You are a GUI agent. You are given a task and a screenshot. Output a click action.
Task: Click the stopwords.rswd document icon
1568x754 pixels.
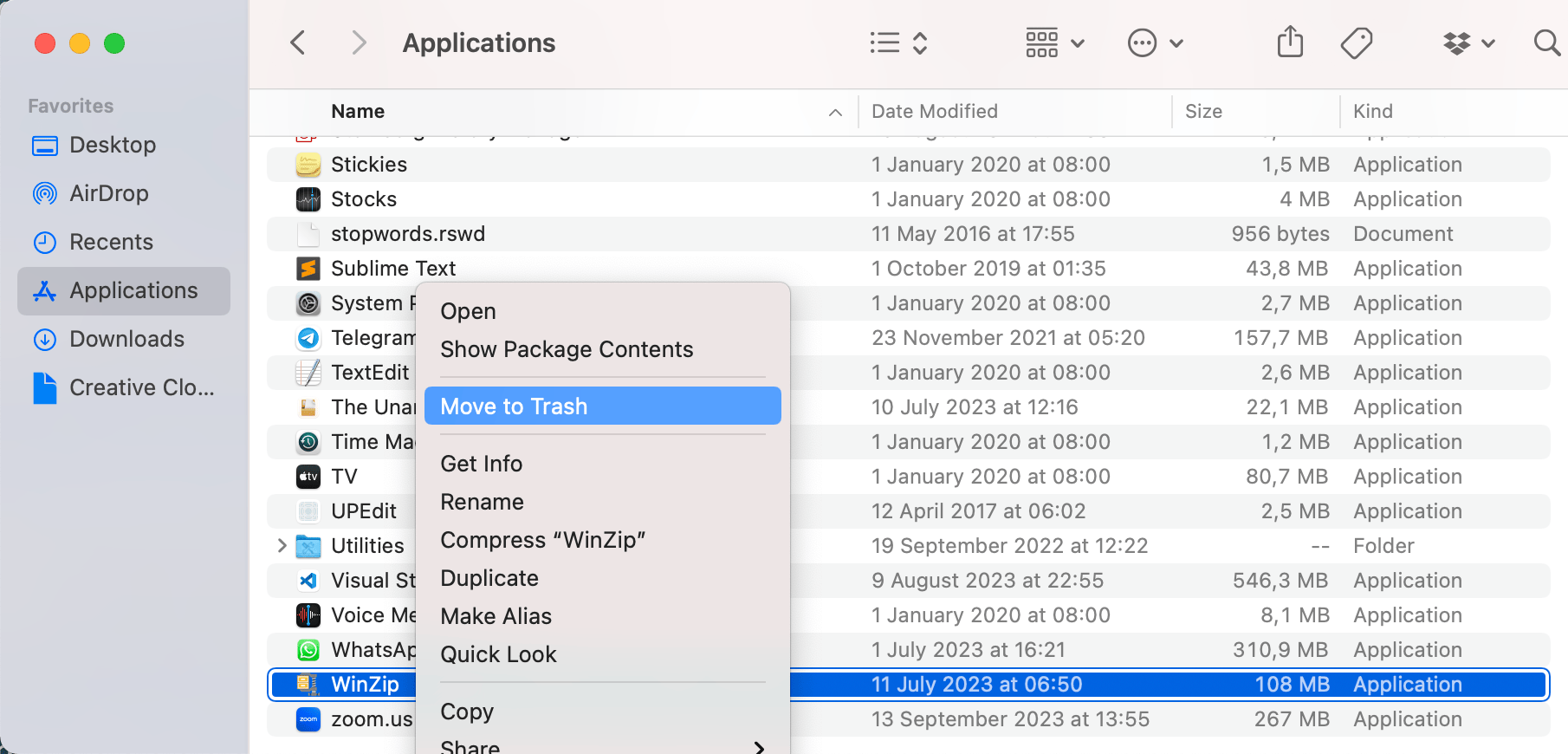pyautogui.click(x=308, y=234)
